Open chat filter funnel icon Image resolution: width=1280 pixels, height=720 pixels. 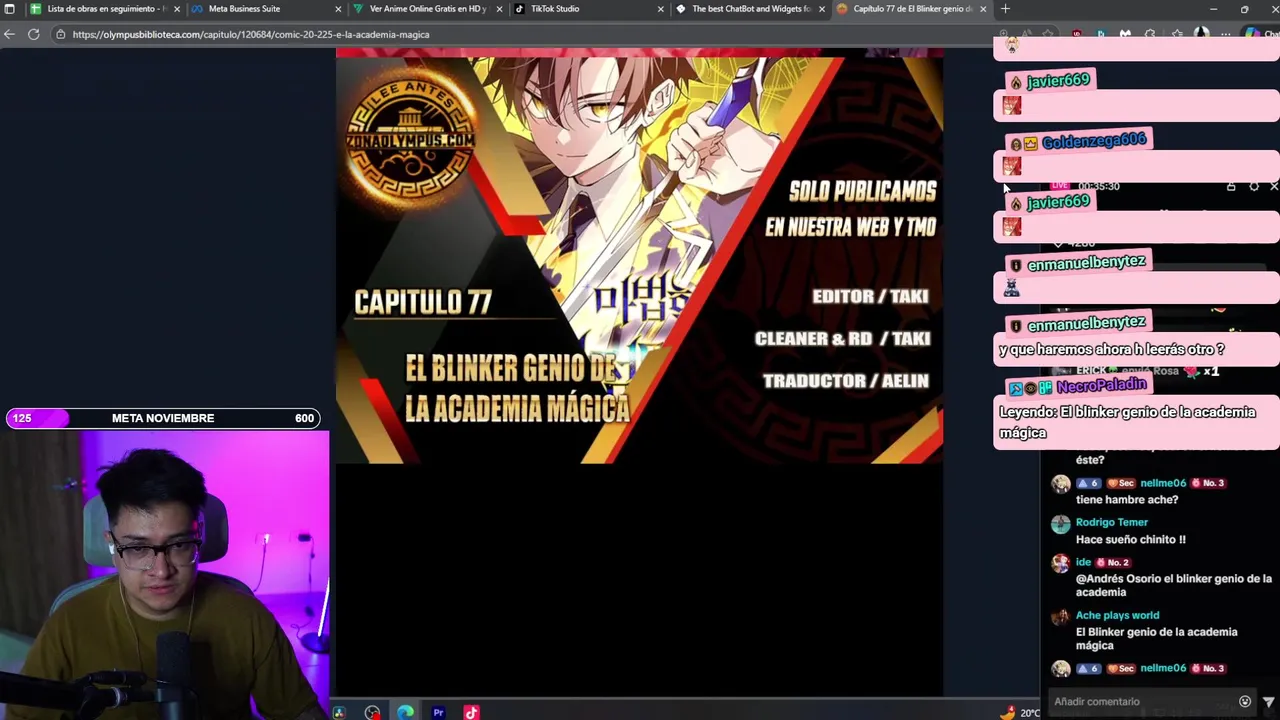point(1269,702)
